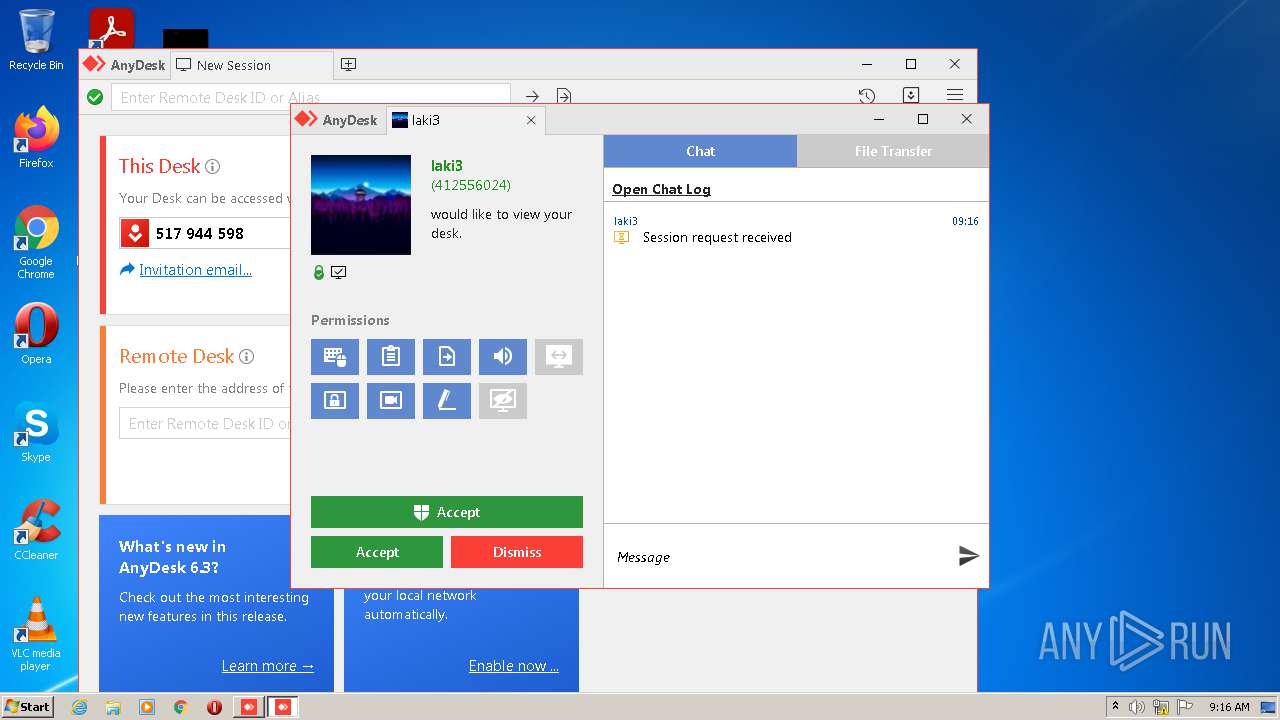Click the green Accept button with shield
Image resolution: width=1280 pixels, height=720 pixels.
(x=447, y=512)
